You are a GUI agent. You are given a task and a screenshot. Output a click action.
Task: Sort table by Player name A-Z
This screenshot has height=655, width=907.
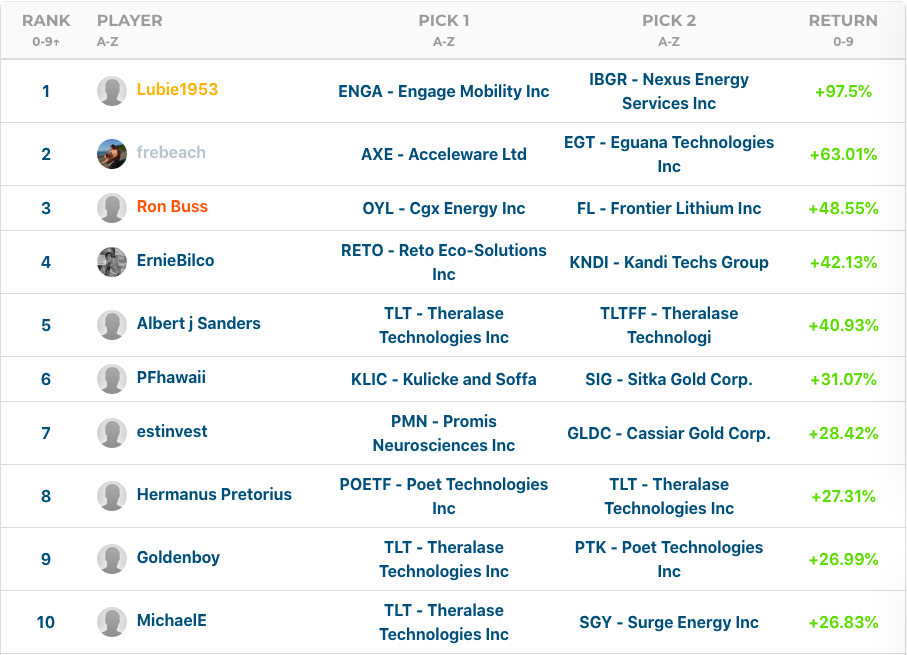click(x=129, y=21)
